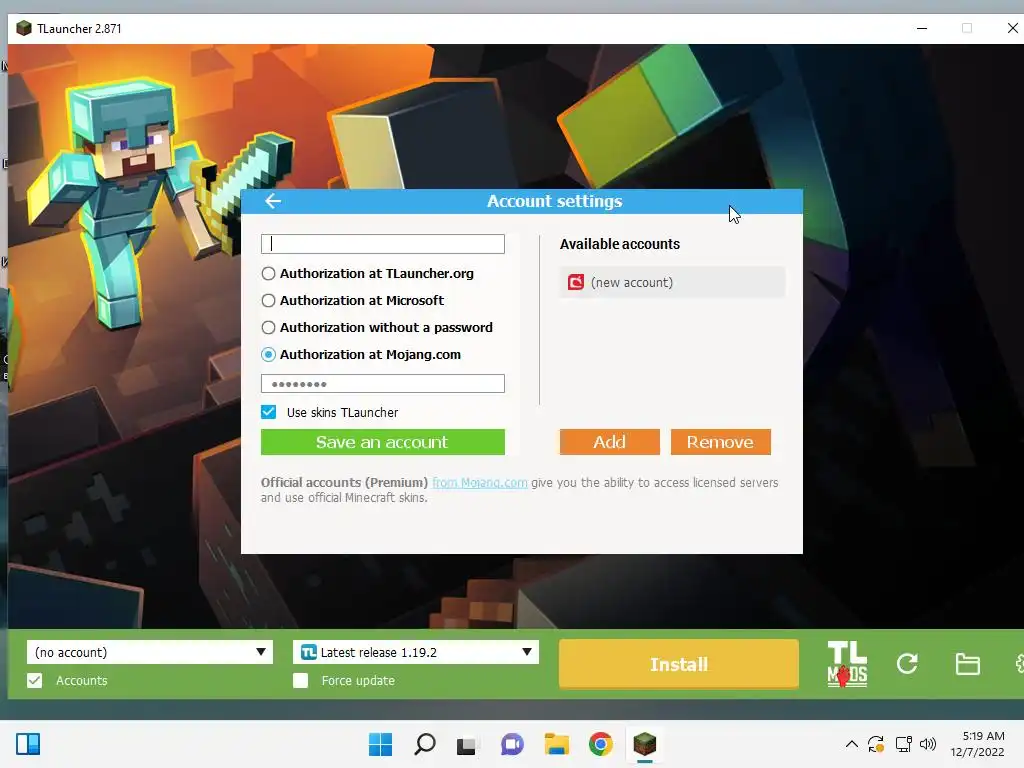Open the Widgets icon in the taskbar
Viewport: 1024px width, 768px height.
[28, 744]
